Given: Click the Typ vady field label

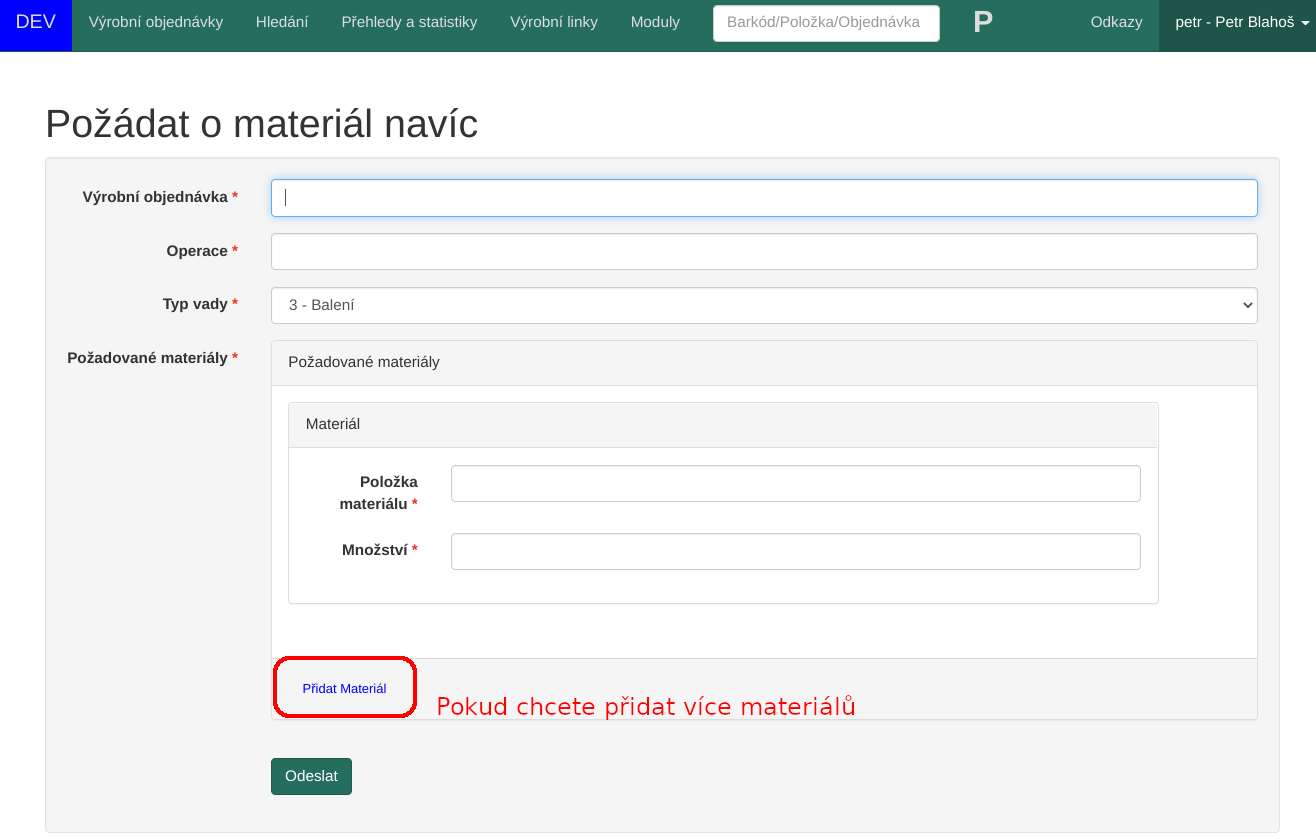Looking at the screenshot, I should pyautogui.click(x=200, y=304).
